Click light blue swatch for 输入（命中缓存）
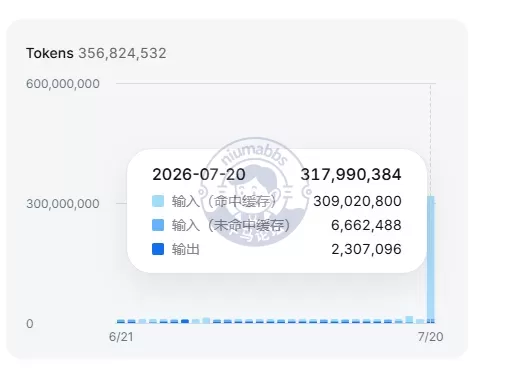This screenshot has width=511, height=384. point(158,201)
